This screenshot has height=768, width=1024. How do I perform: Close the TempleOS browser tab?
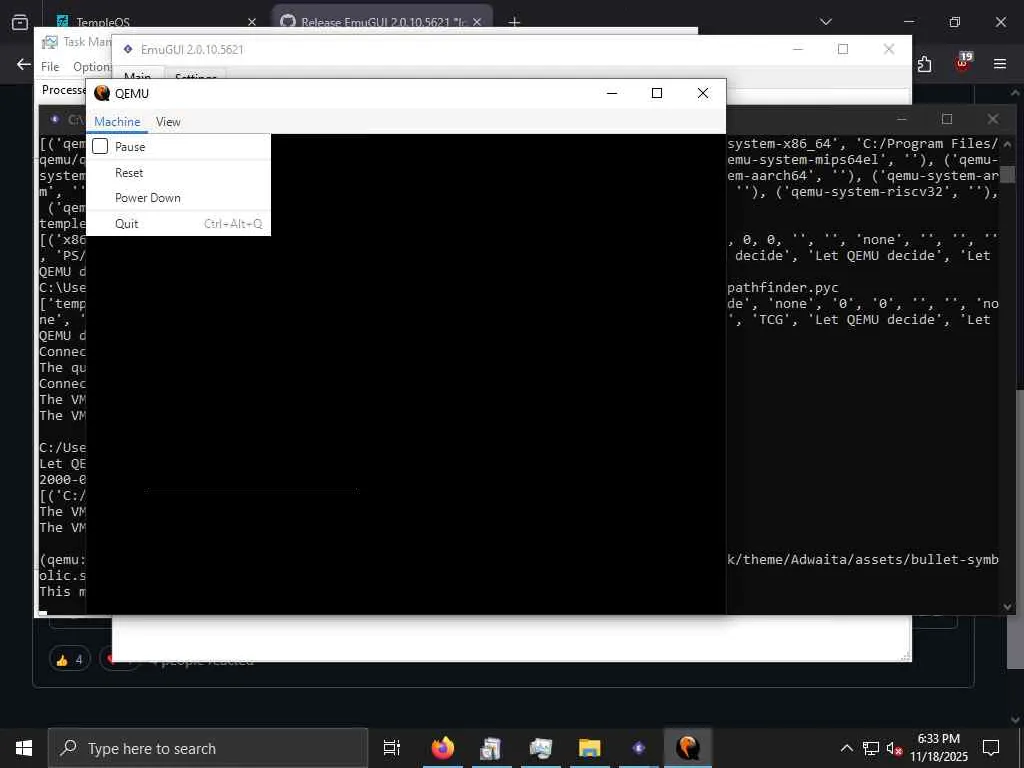[252, 22]
